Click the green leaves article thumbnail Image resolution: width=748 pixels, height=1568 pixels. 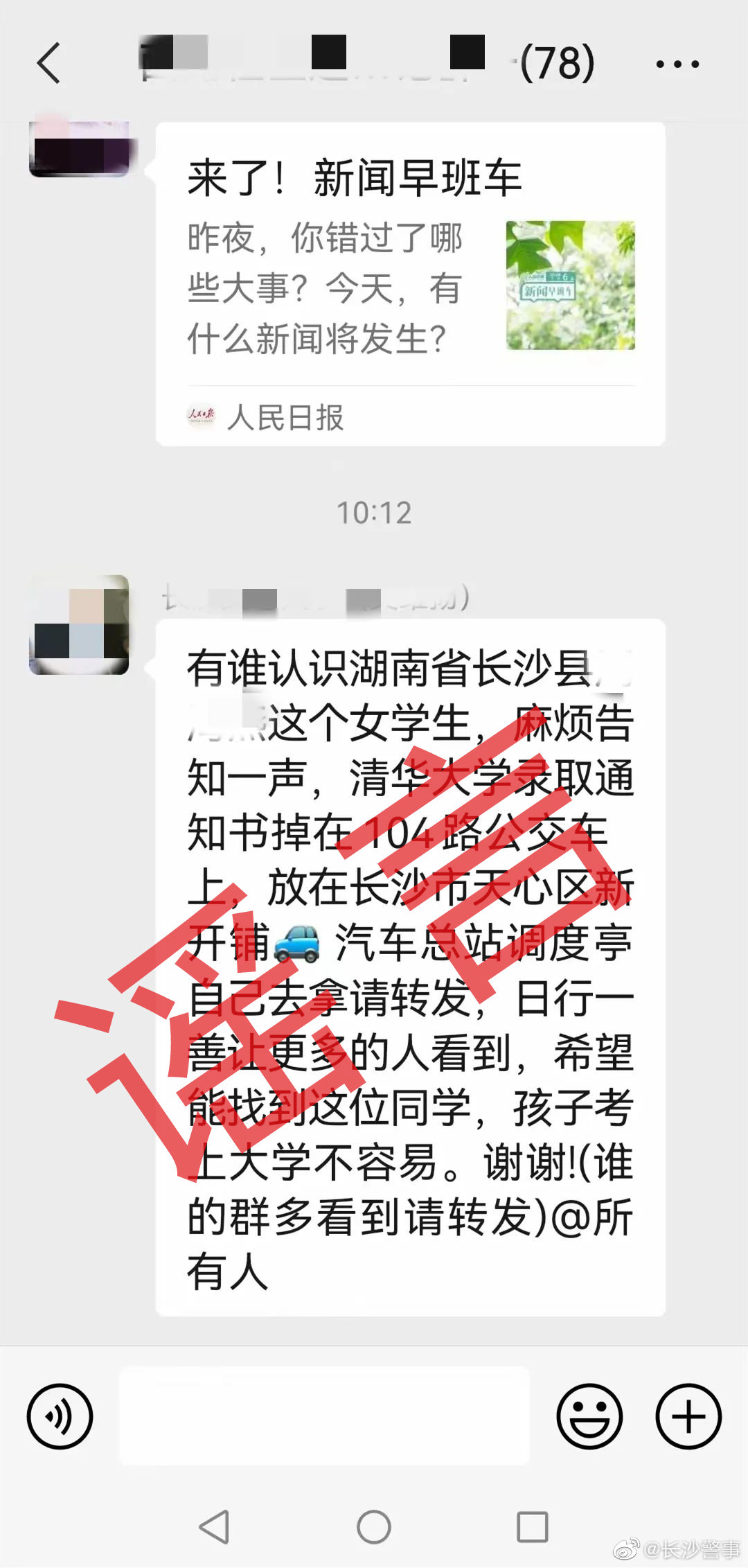[x=571, y=285]
